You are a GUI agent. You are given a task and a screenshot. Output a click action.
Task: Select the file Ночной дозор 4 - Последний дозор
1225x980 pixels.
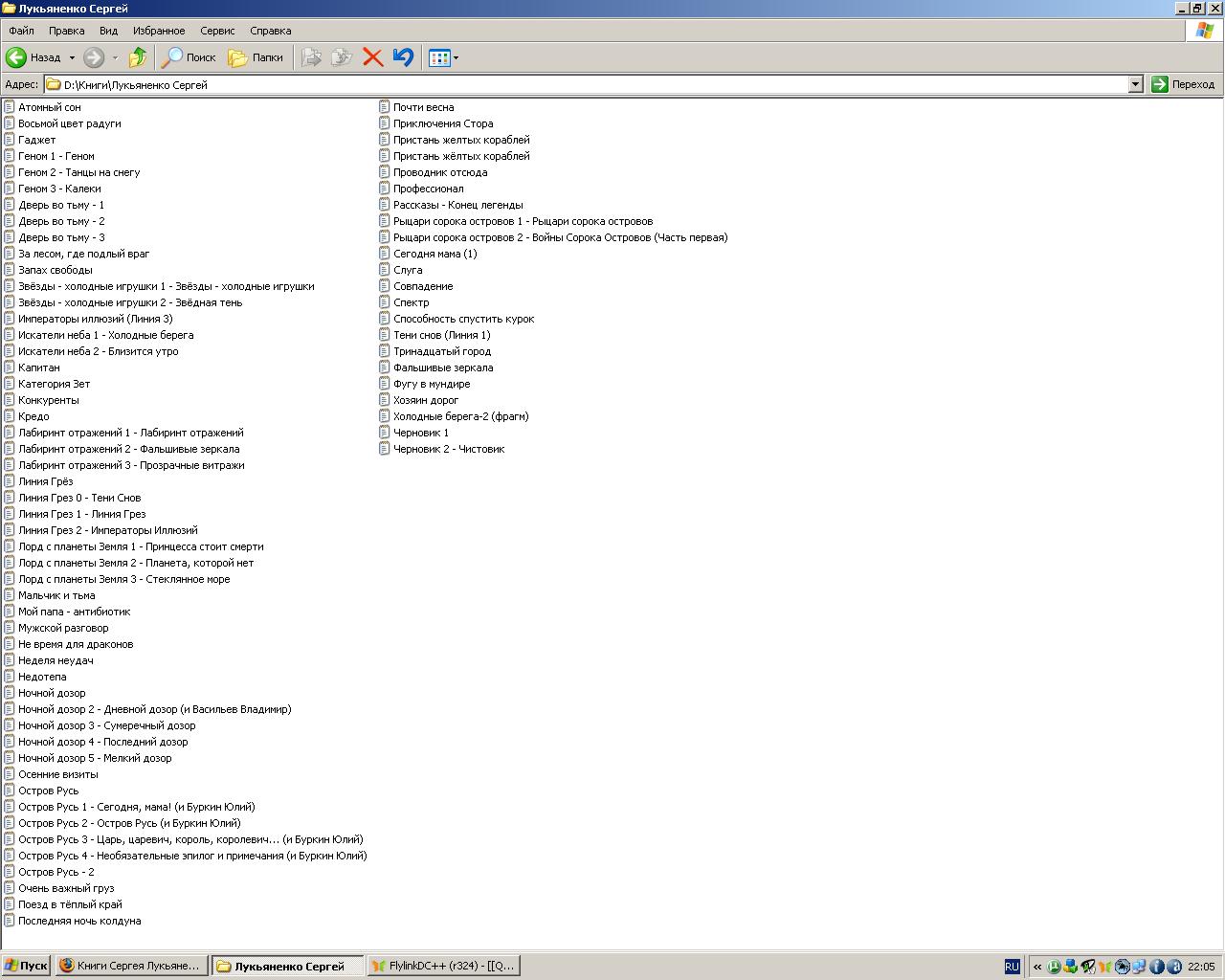pos(103,742)
